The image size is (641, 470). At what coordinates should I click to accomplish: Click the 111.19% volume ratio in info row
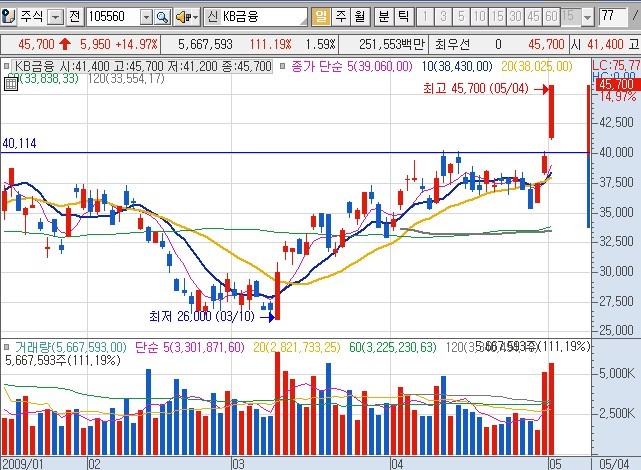[x=271, y=44]
